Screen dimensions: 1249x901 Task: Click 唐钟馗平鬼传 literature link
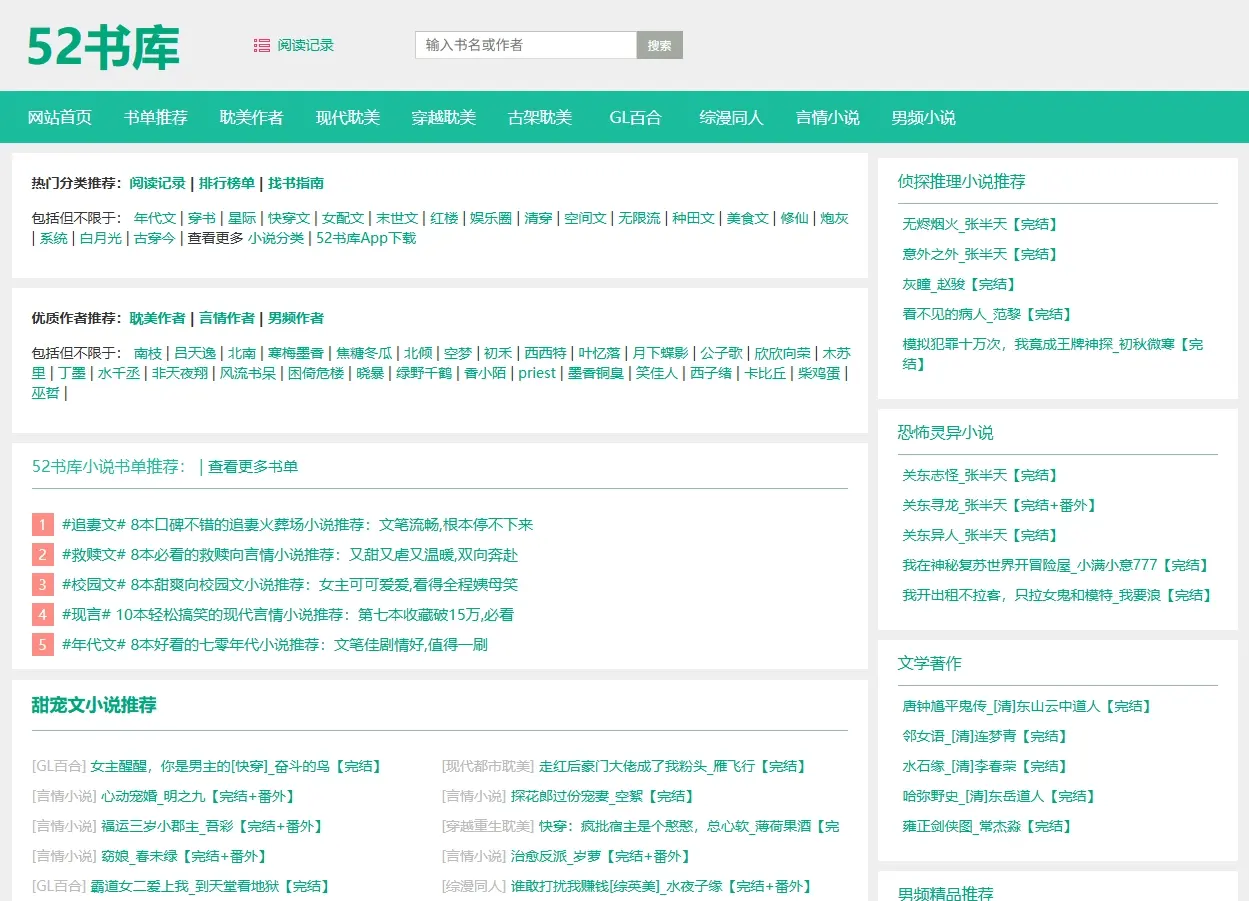pos(1027,706)
